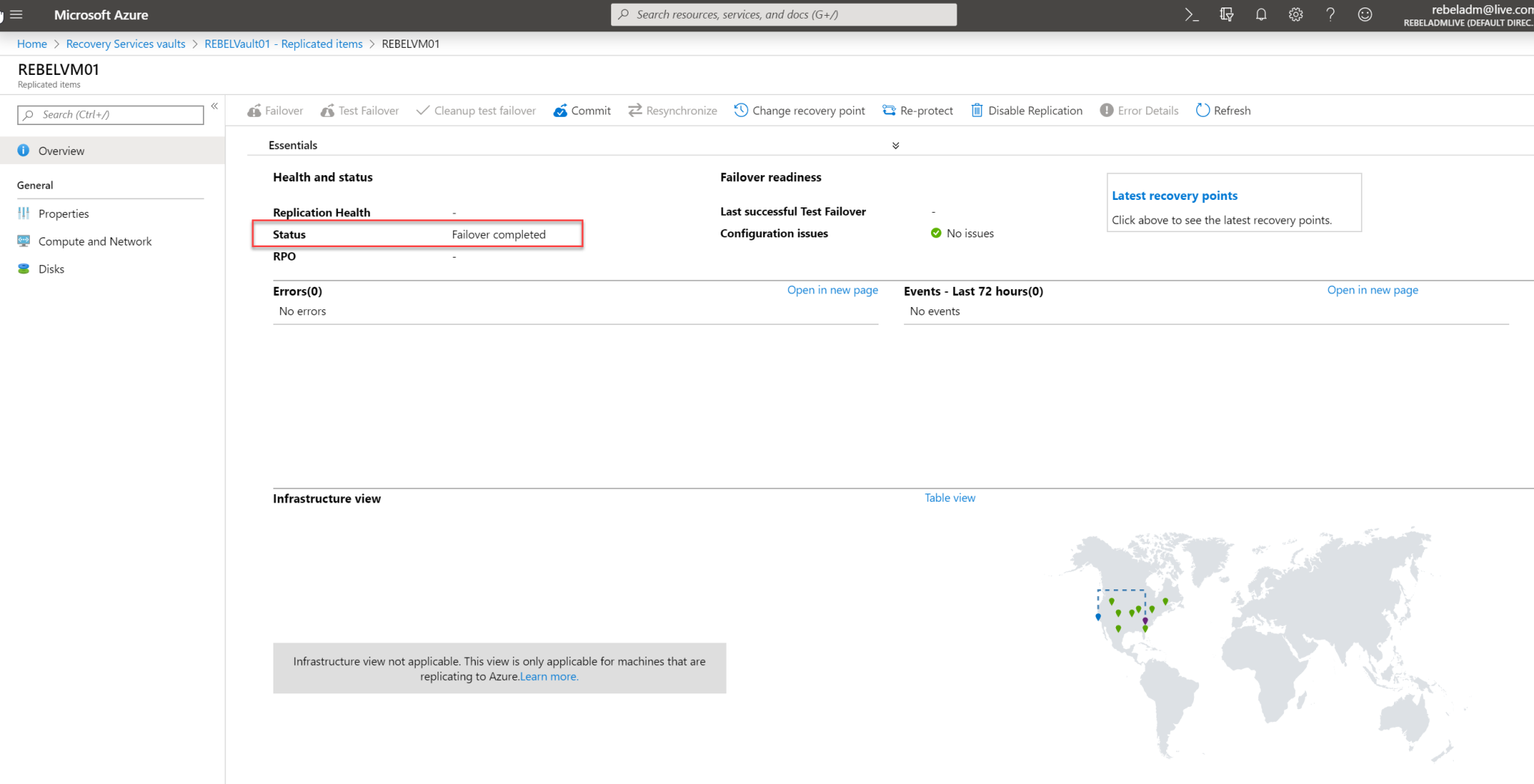This screenshot has height=784, width=1534.
Task: Open the notifications bell
Action: tap(1261, 14)
